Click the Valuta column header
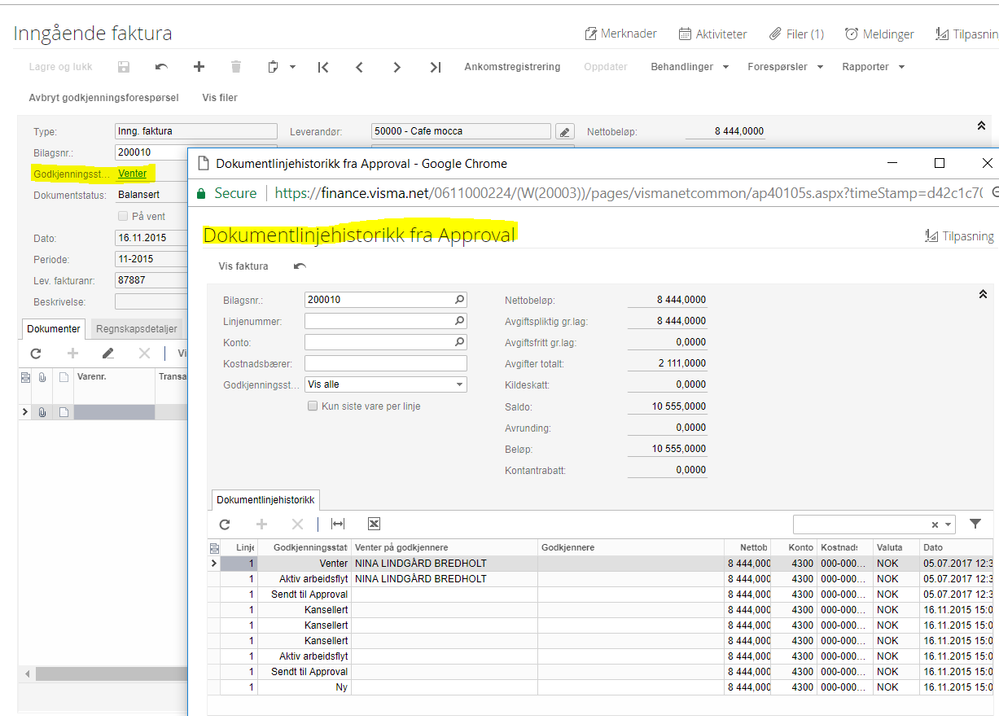Screen dimensions: 999x716 pyautogui.click(x=896, y=547)
